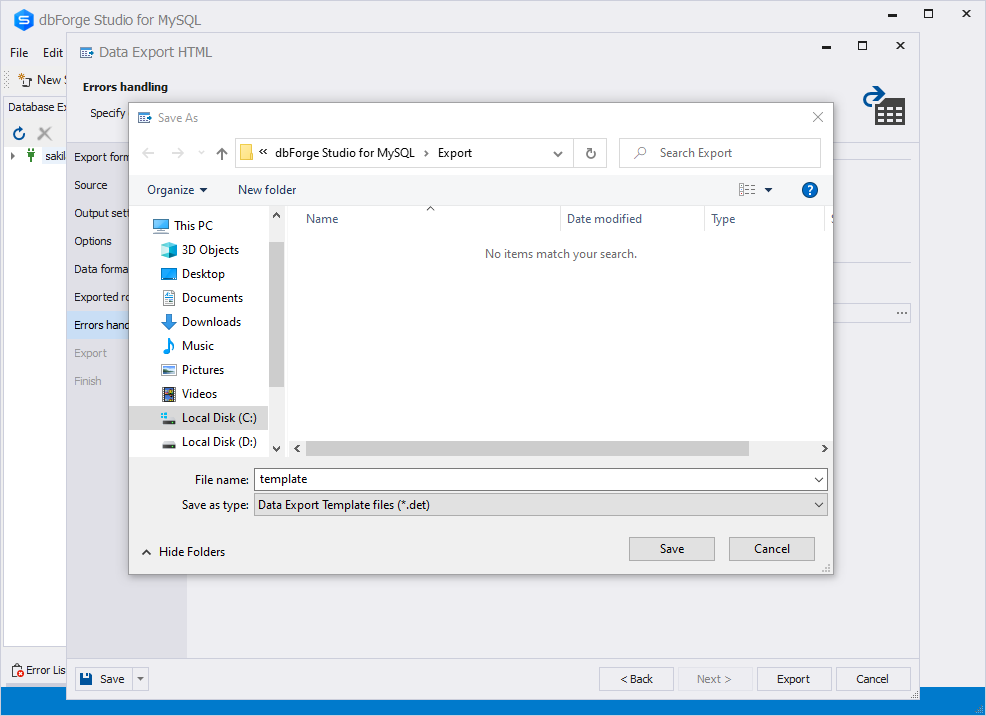Click Save template button in Data Export wizard
The image size is (986, 716).
104,679
